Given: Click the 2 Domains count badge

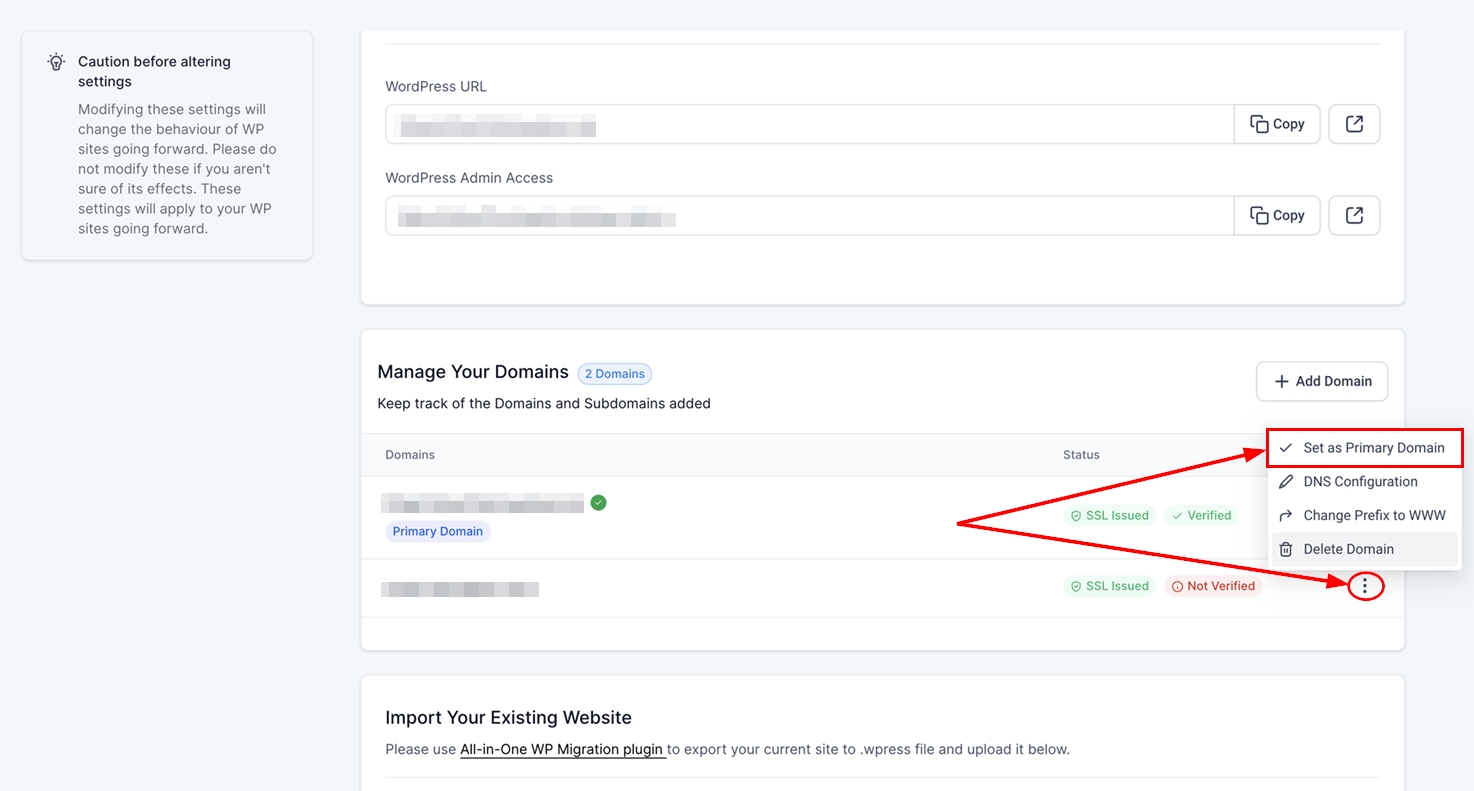Looking at the screenshot, I should coord(614,374).
